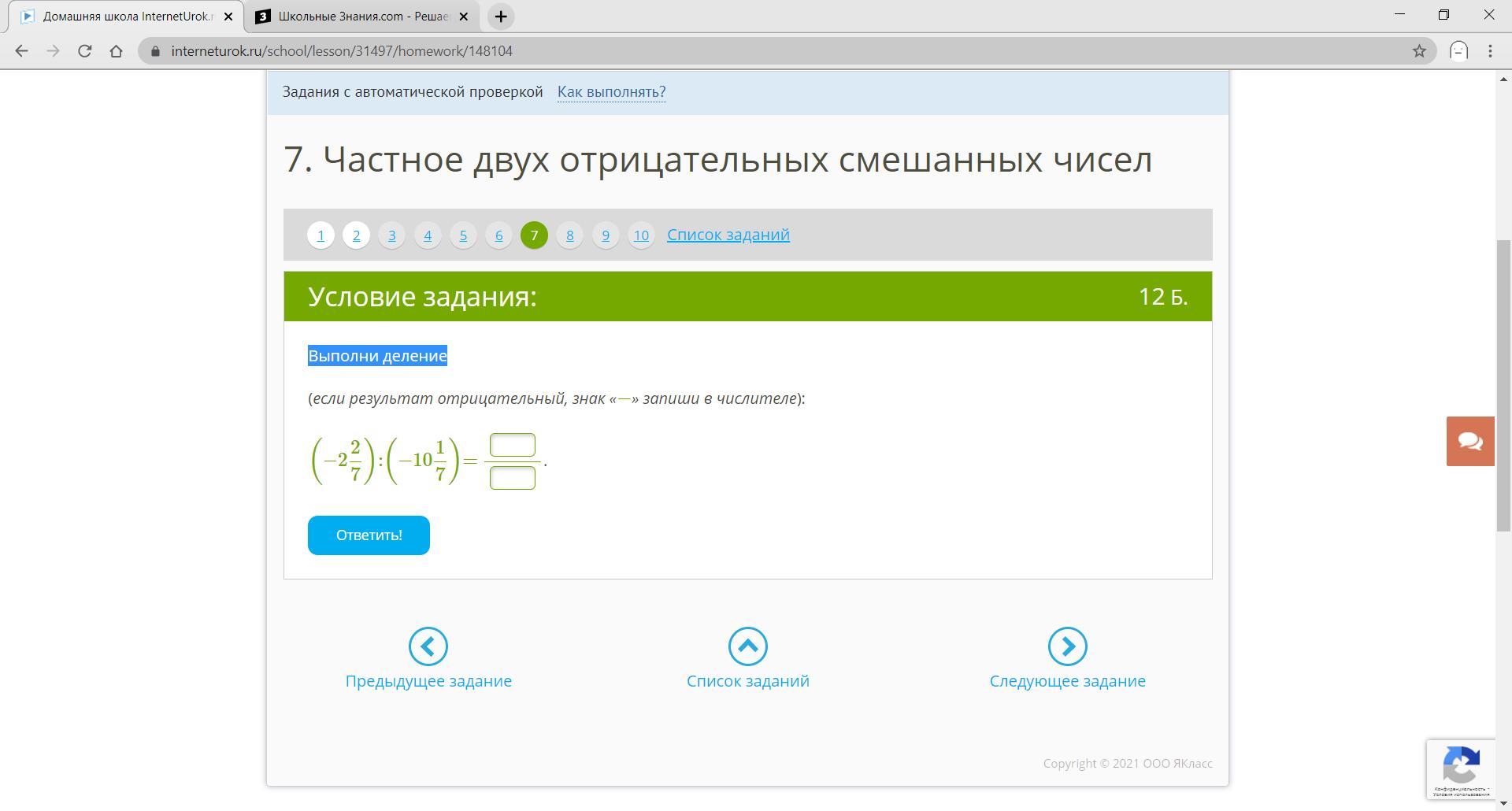The width and height of the screenshot is (1512, 811).
Task: Click the reCAPTCHA badge
Action: pos(1461,769)
